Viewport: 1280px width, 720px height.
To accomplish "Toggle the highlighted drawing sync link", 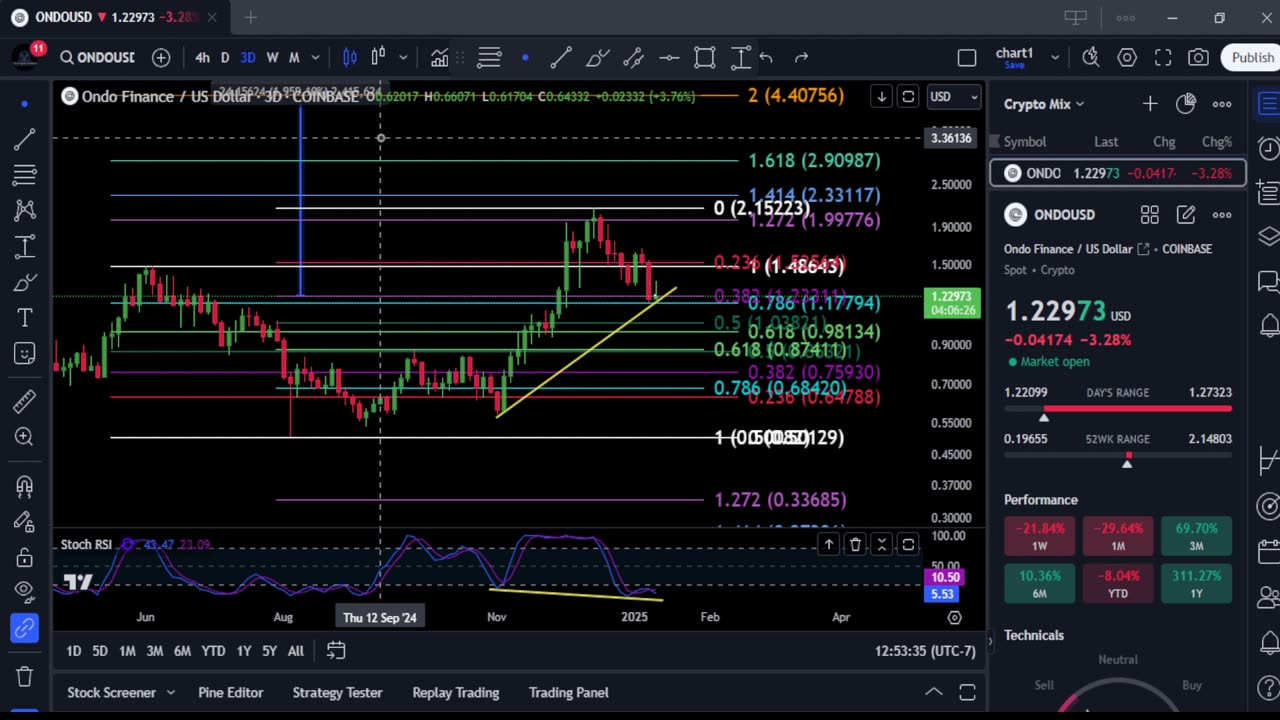I will click(x=25, y=628).
